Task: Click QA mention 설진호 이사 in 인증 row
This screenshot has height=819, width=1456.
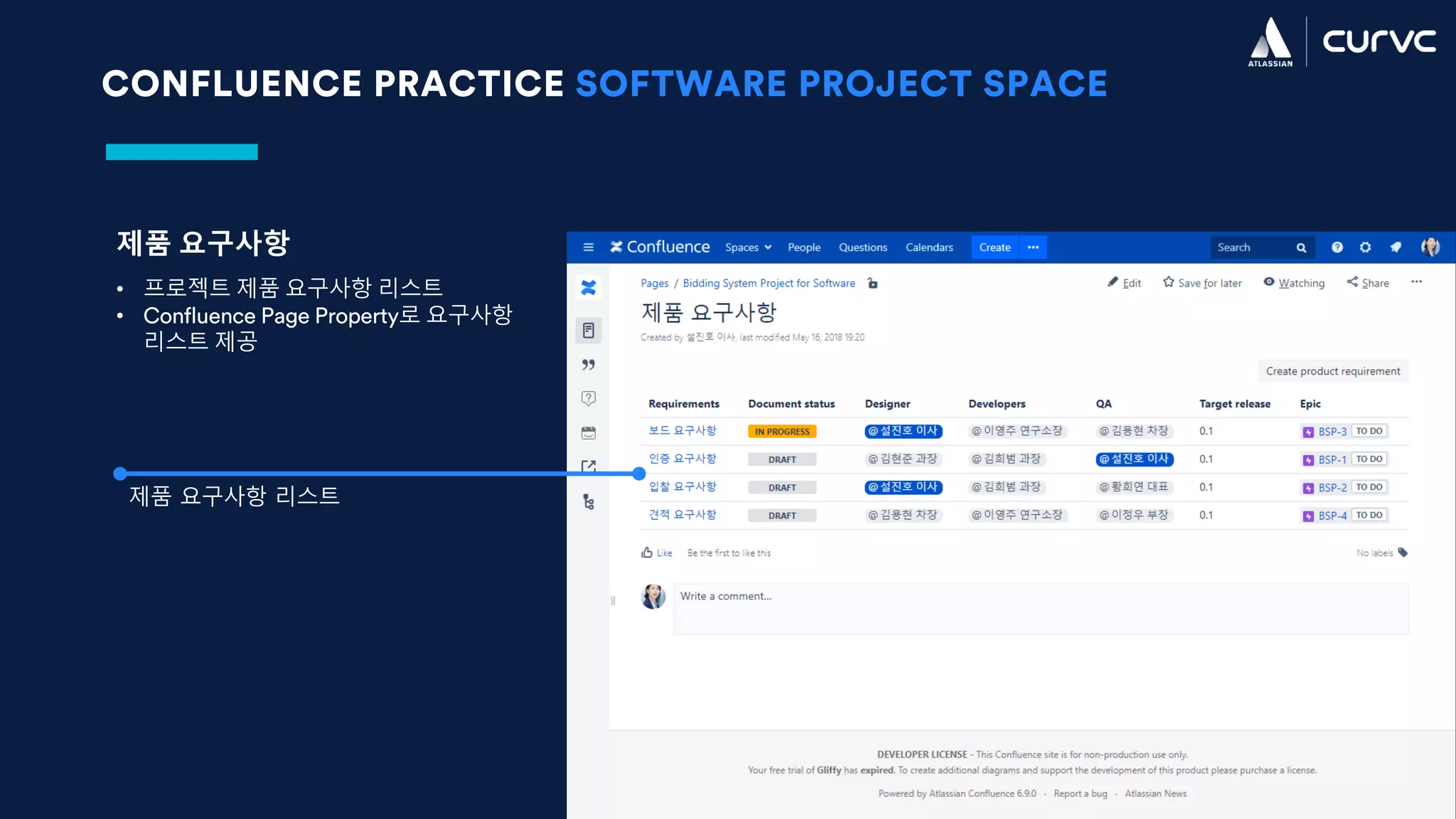Action: coord(1135,459)
